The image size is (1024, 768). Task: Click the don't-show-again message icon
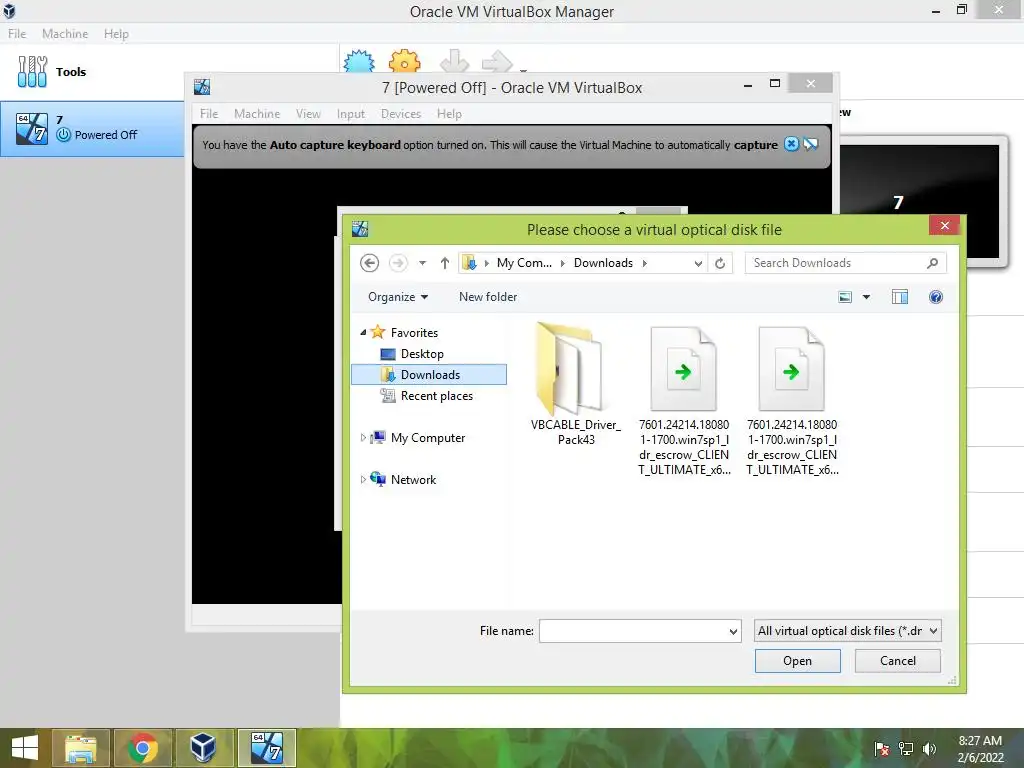810,144
